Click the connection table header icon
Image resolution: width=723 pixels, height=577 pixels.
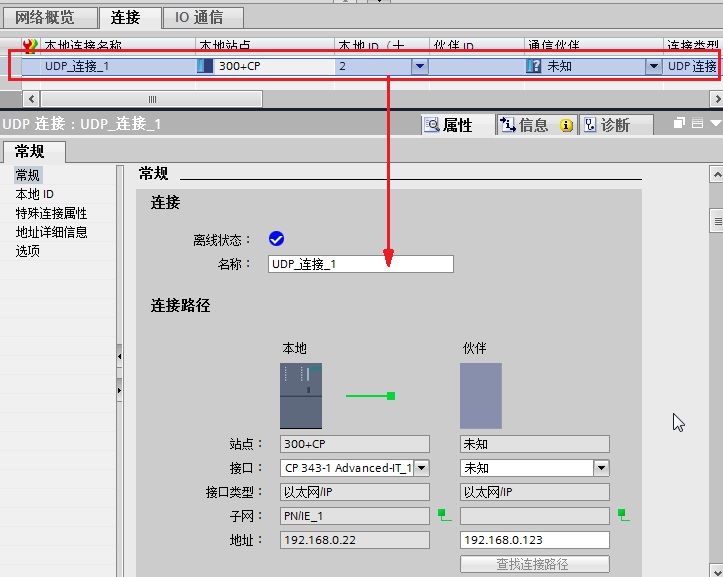(x=30, y=46)
